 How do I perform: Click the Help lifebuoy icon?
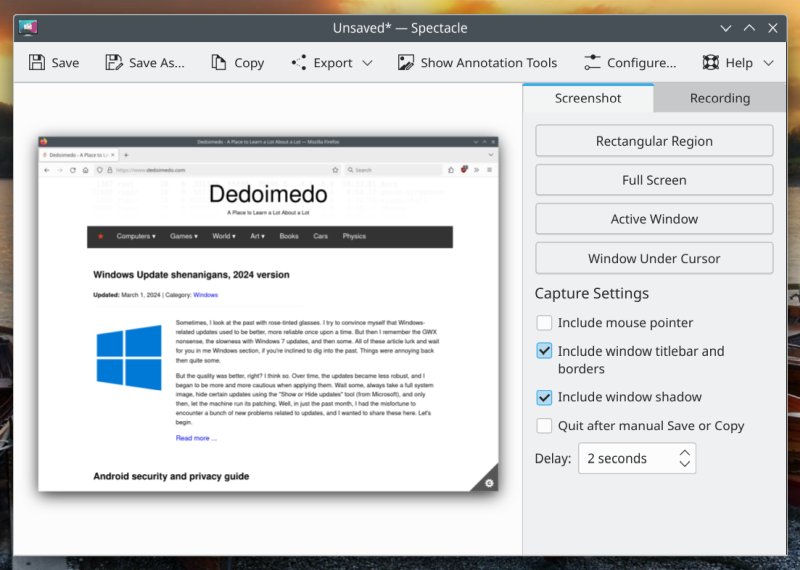[711, 62]
